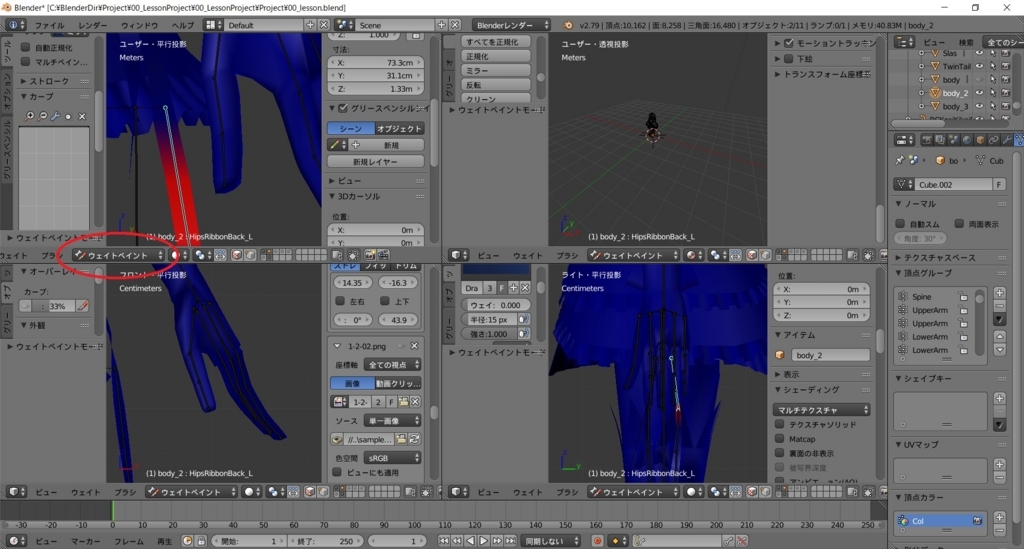Remove the 1-2-02.png background image X
This screenshot has width=1024, height=549.
click(414, 346)
